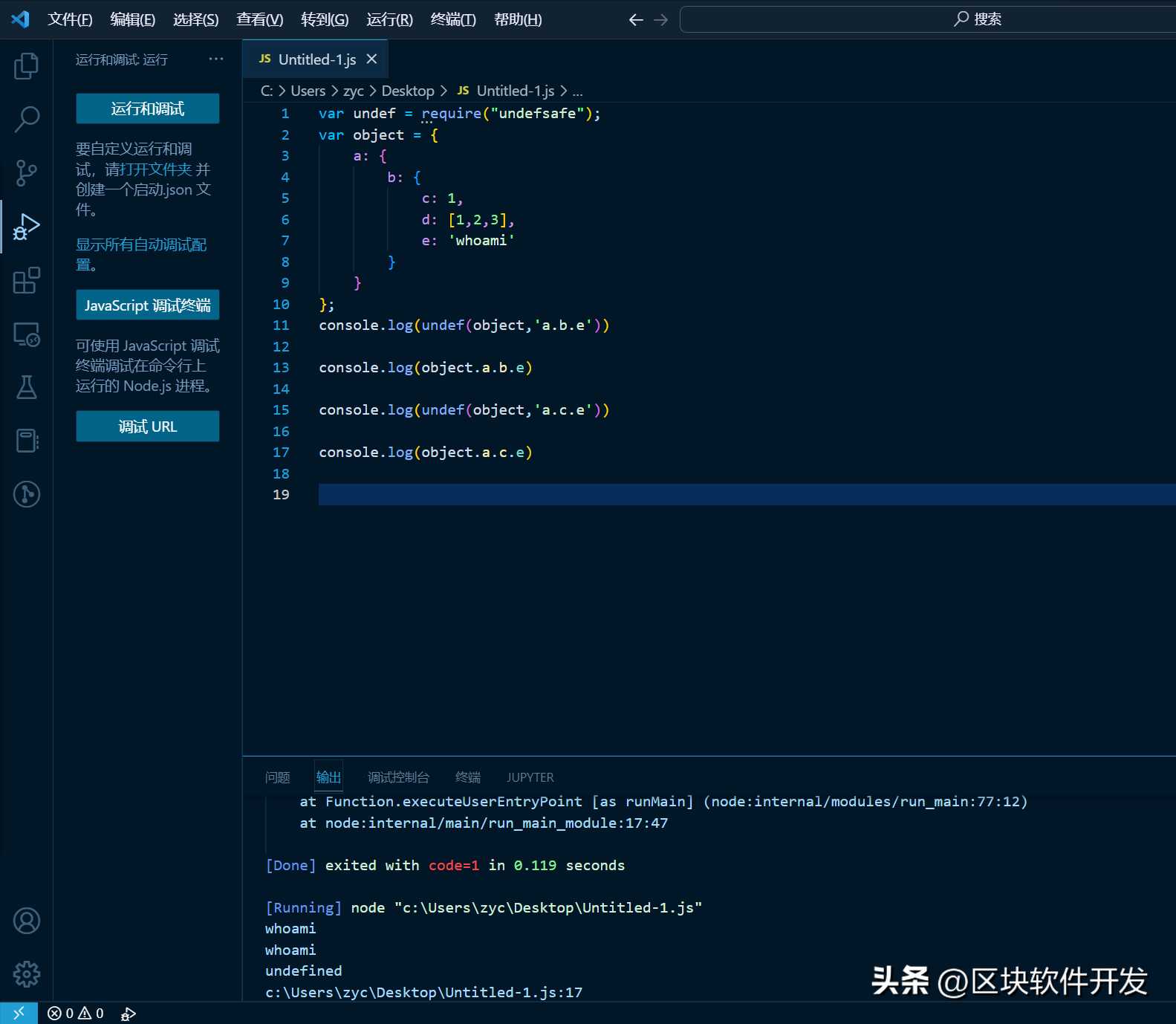This screenshot has height=1024, width=1176.
Task: Open the Search view in activity bar
Action: [26, 119]
